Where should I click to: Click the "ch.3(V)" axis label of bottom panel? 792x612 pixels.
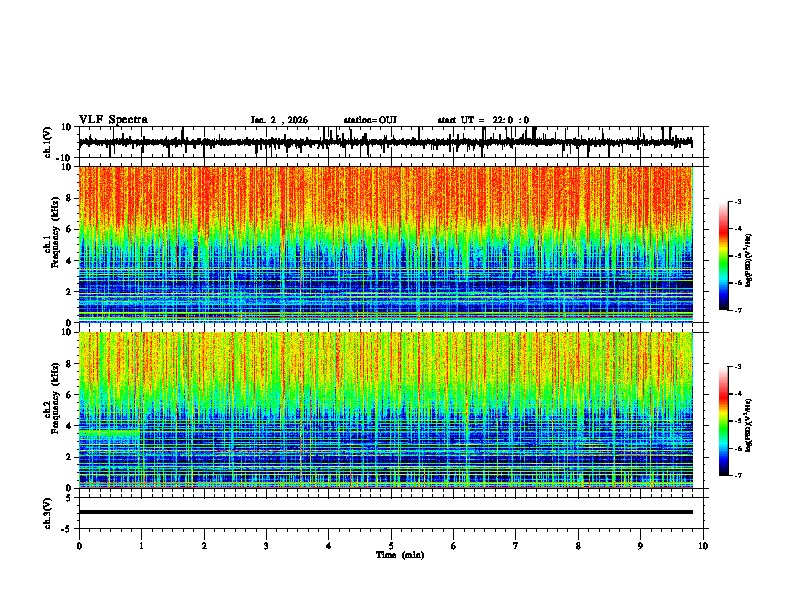(48, 513)
